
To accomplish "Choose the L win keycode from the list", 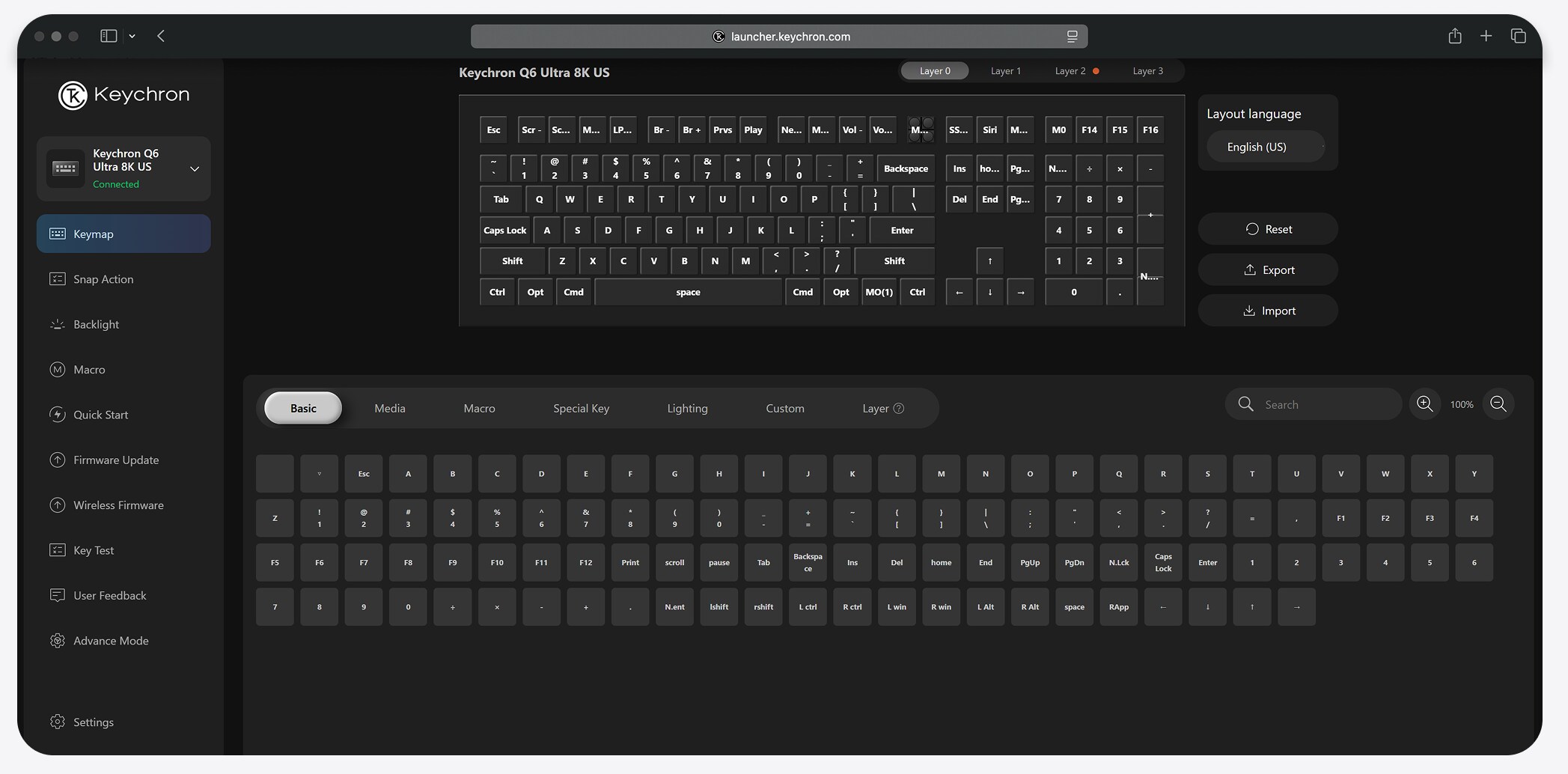I will coord(897,607).
